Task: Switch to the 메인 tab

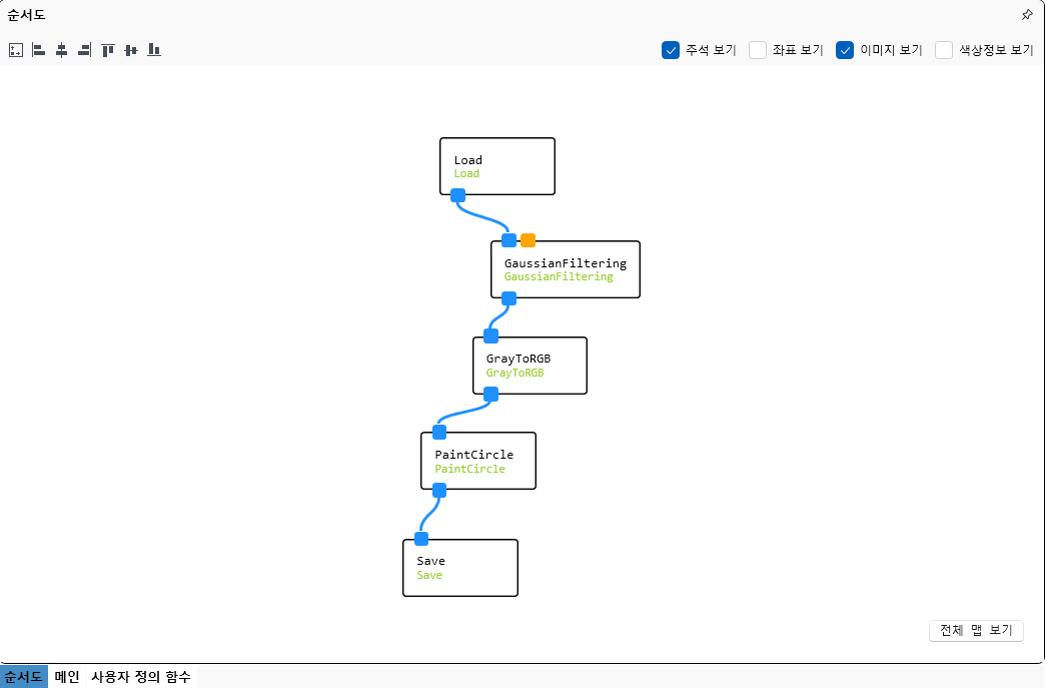Action: (67, 677)
